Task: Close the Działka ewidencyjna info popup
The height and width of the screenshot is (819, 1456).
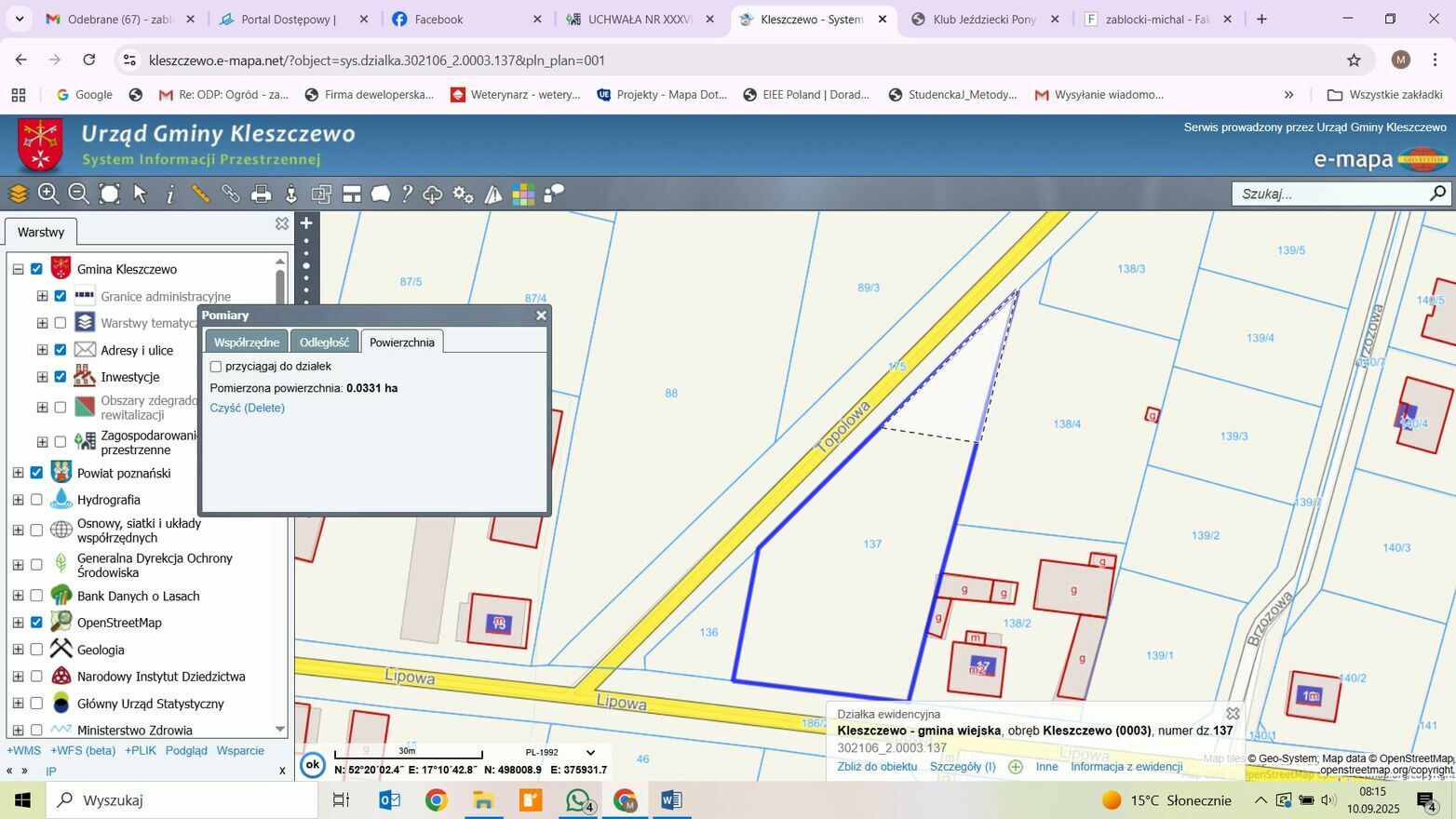Action: tap(1233, 714)
